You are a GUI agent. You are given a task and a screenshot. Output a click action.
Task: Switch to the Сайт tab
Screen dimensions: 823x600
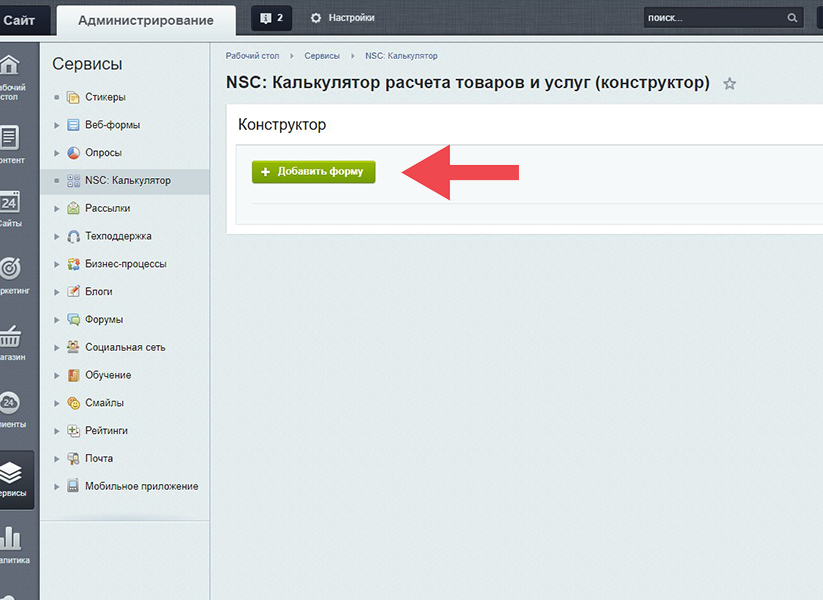(x=19, y=19)
